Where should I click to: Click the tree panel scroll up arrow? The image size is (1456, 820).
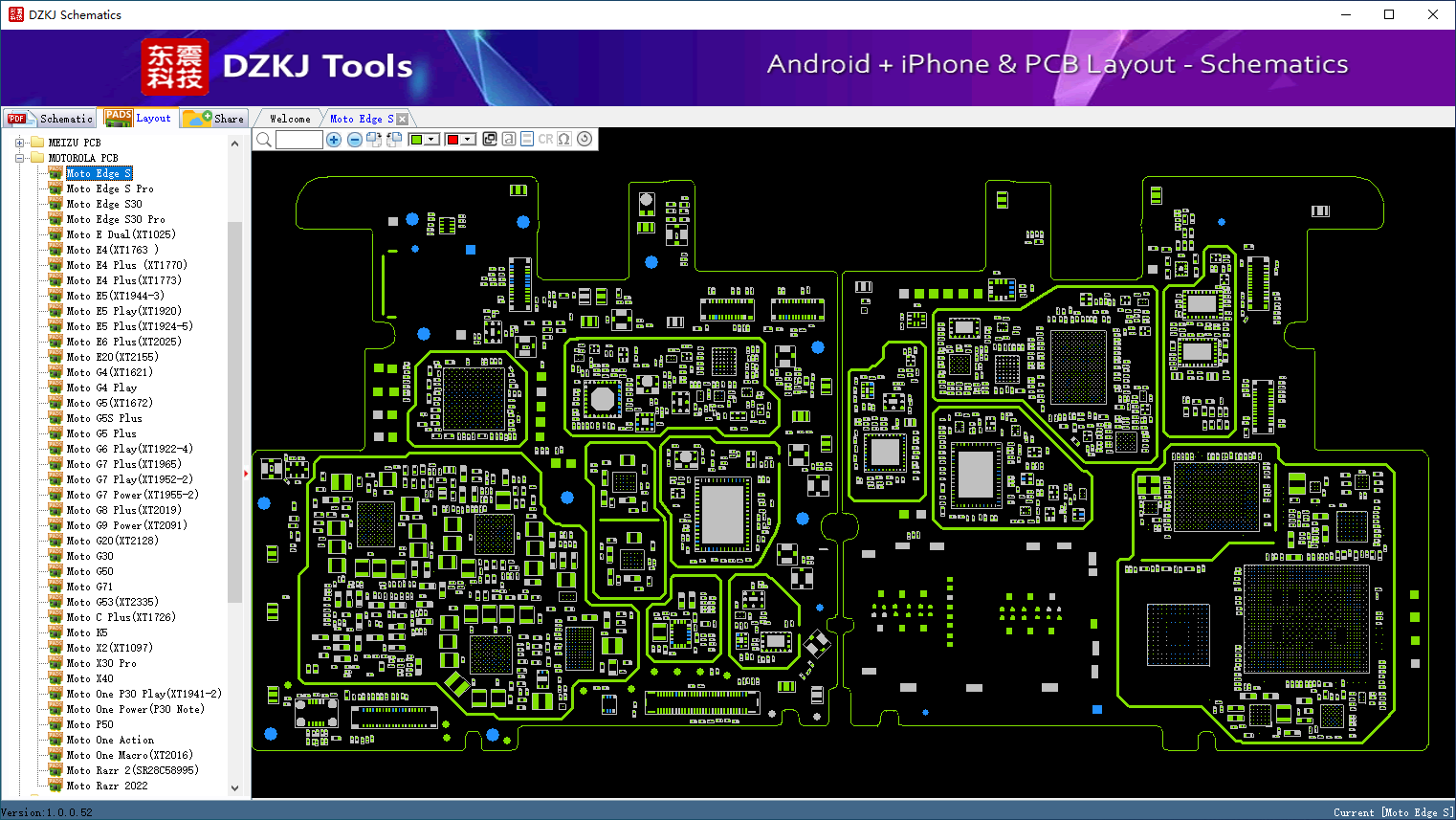235,144
